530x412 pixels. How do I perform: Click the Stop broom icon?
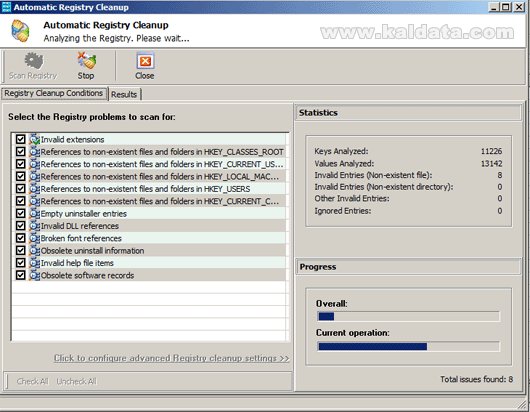coord(87,61)
